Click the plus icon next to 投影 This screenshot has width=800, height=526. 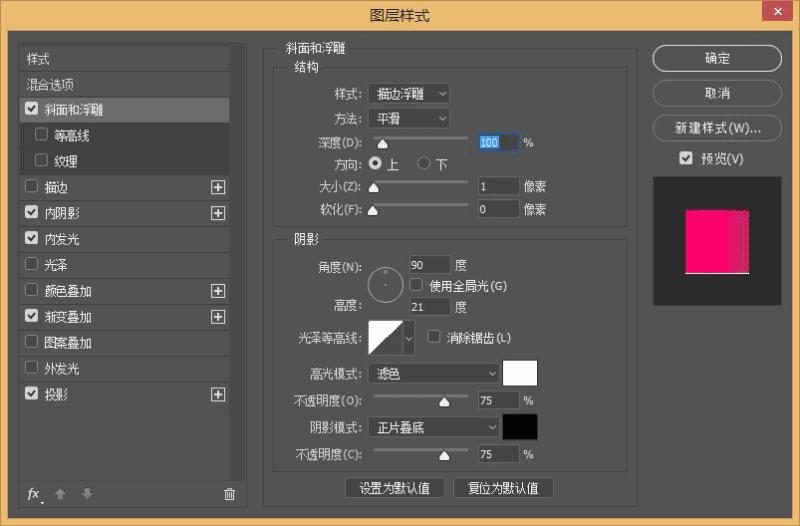tap(218, 394)
